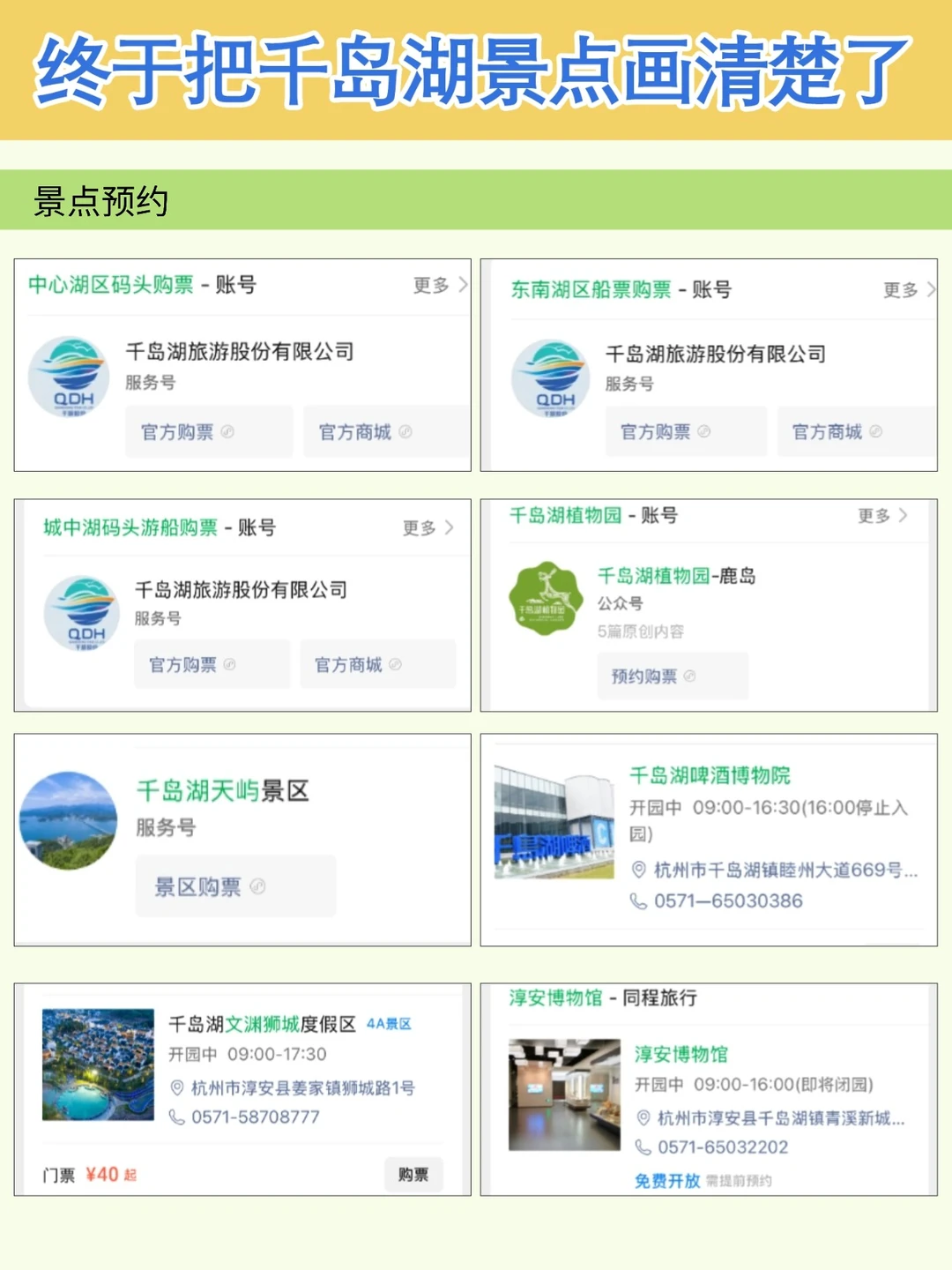Image resolution: width=952 pixels, height=1270 pixels.
Task: Tap location pin beside 姜家镇狮城路1号
Action: (177, 1088)
